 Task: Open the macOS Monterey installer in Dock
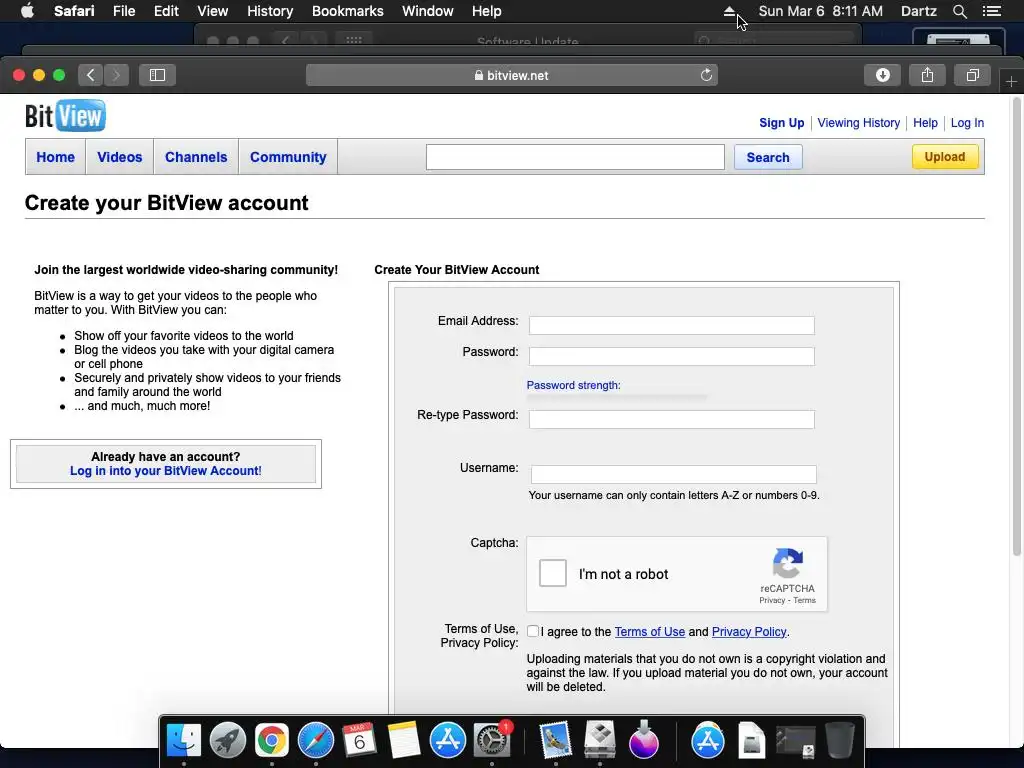pos(643,741)
